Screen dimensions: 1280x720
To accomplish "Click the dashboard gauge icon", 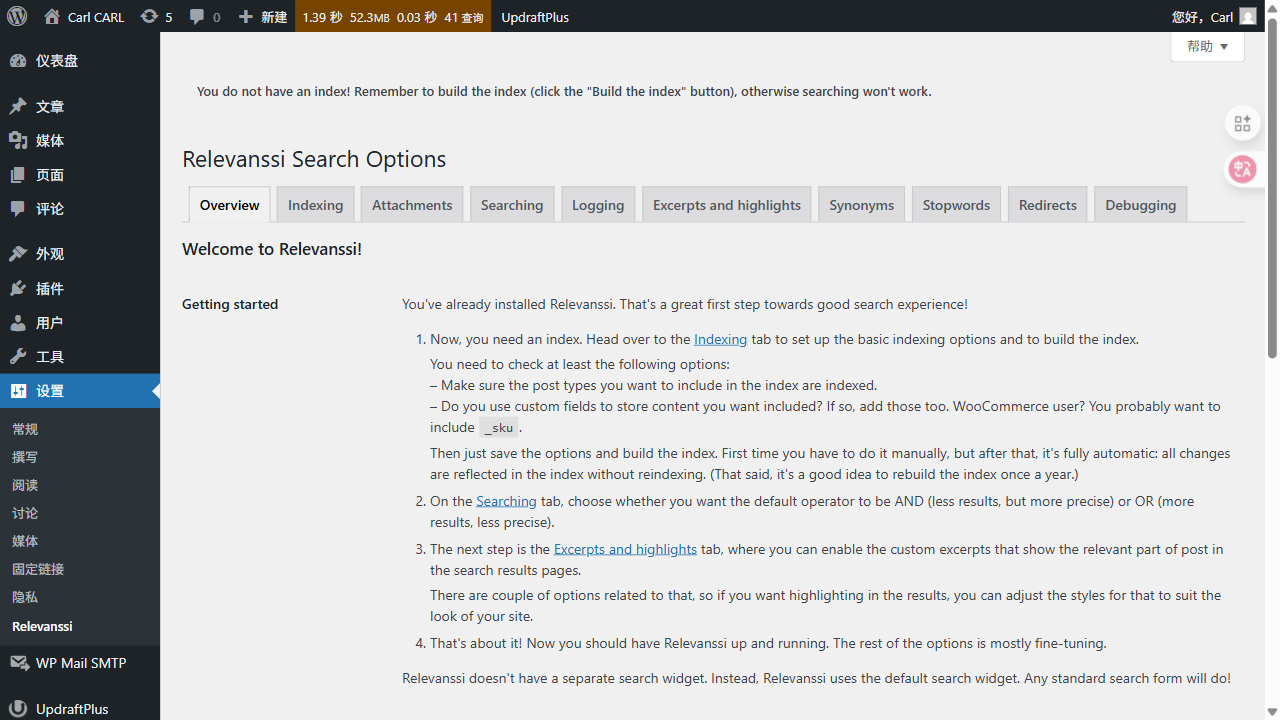I will coord(18,61).
